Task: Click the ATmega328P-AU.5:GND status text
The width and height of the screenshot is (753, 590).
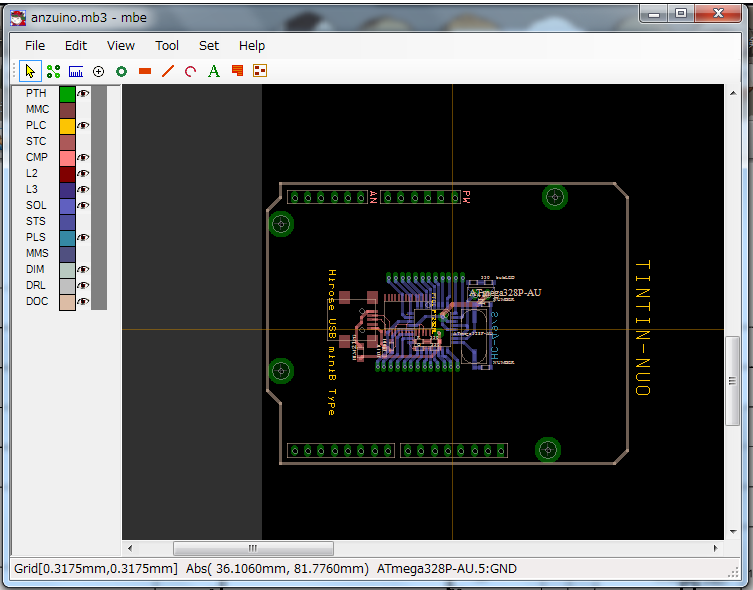Action: point(447,569)
